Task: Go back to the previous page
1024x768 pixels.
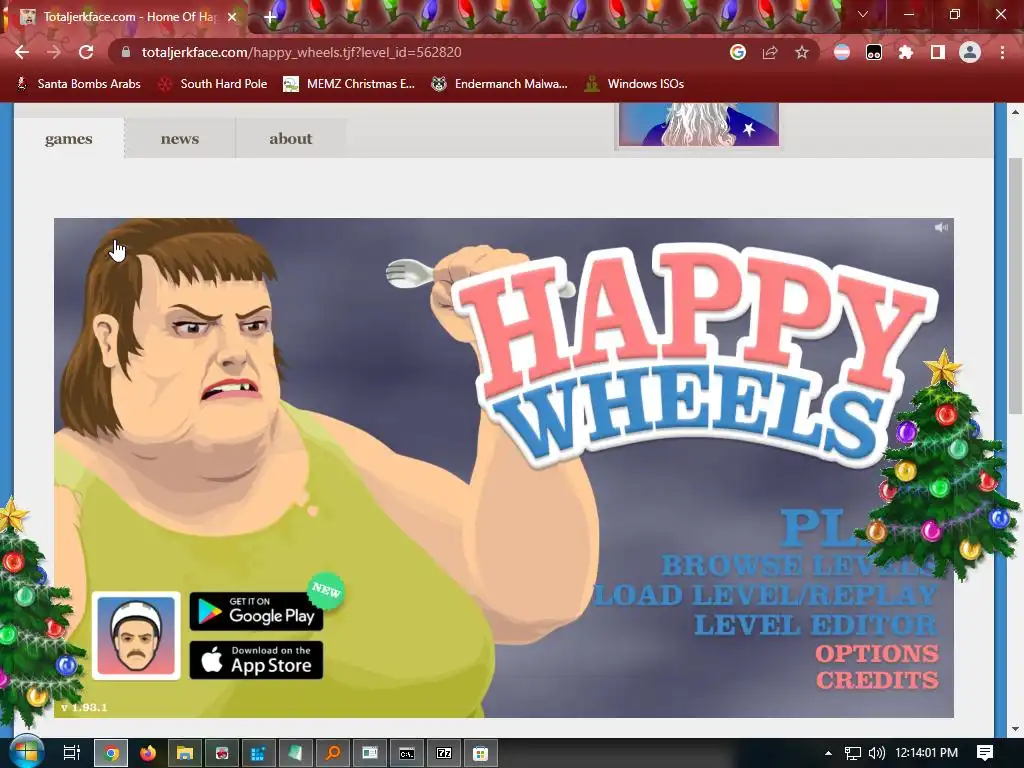Action: (22, 52)
